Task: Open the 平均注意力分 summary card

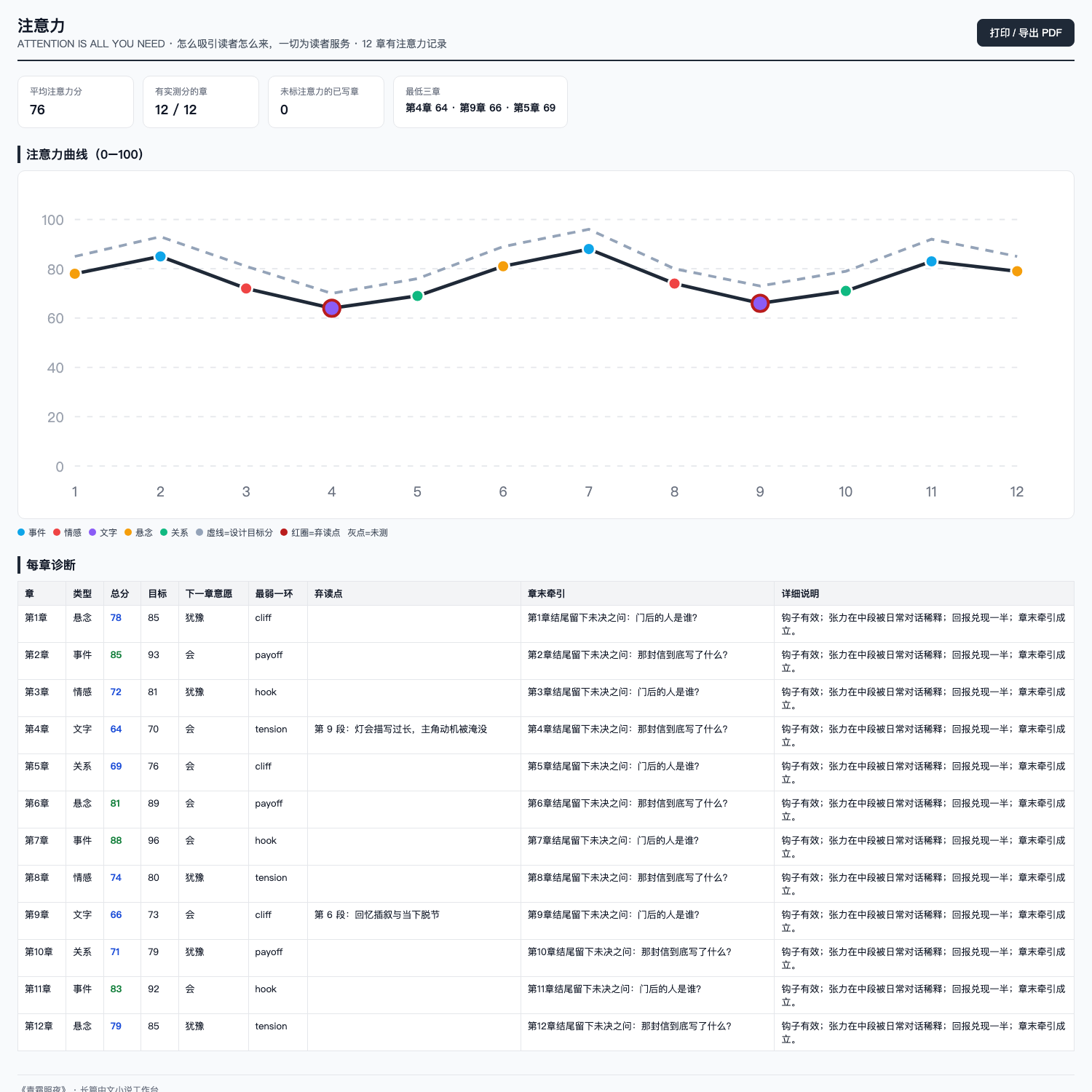Action: pos(76,102)
